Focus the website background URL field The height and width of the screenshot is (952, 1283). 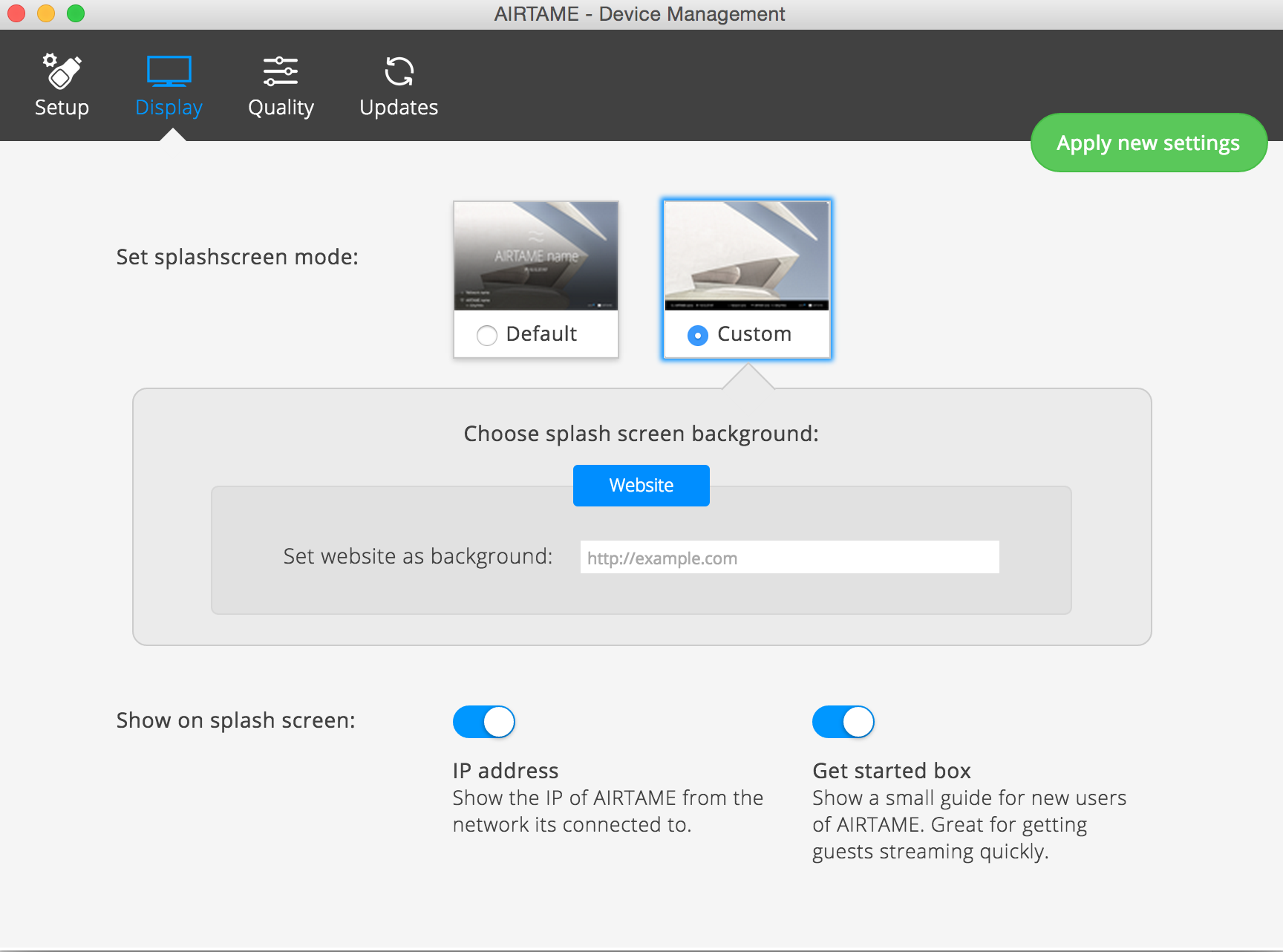coord(790,557)
